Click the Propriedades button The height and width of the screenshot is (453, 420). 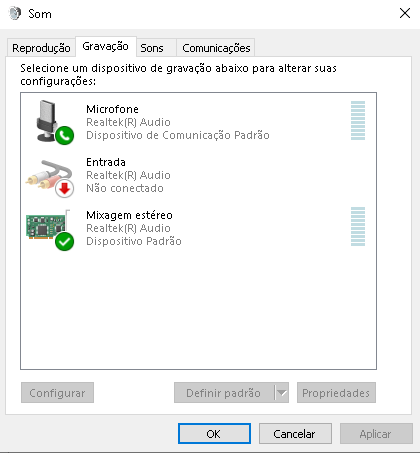[x=336, y=393]
